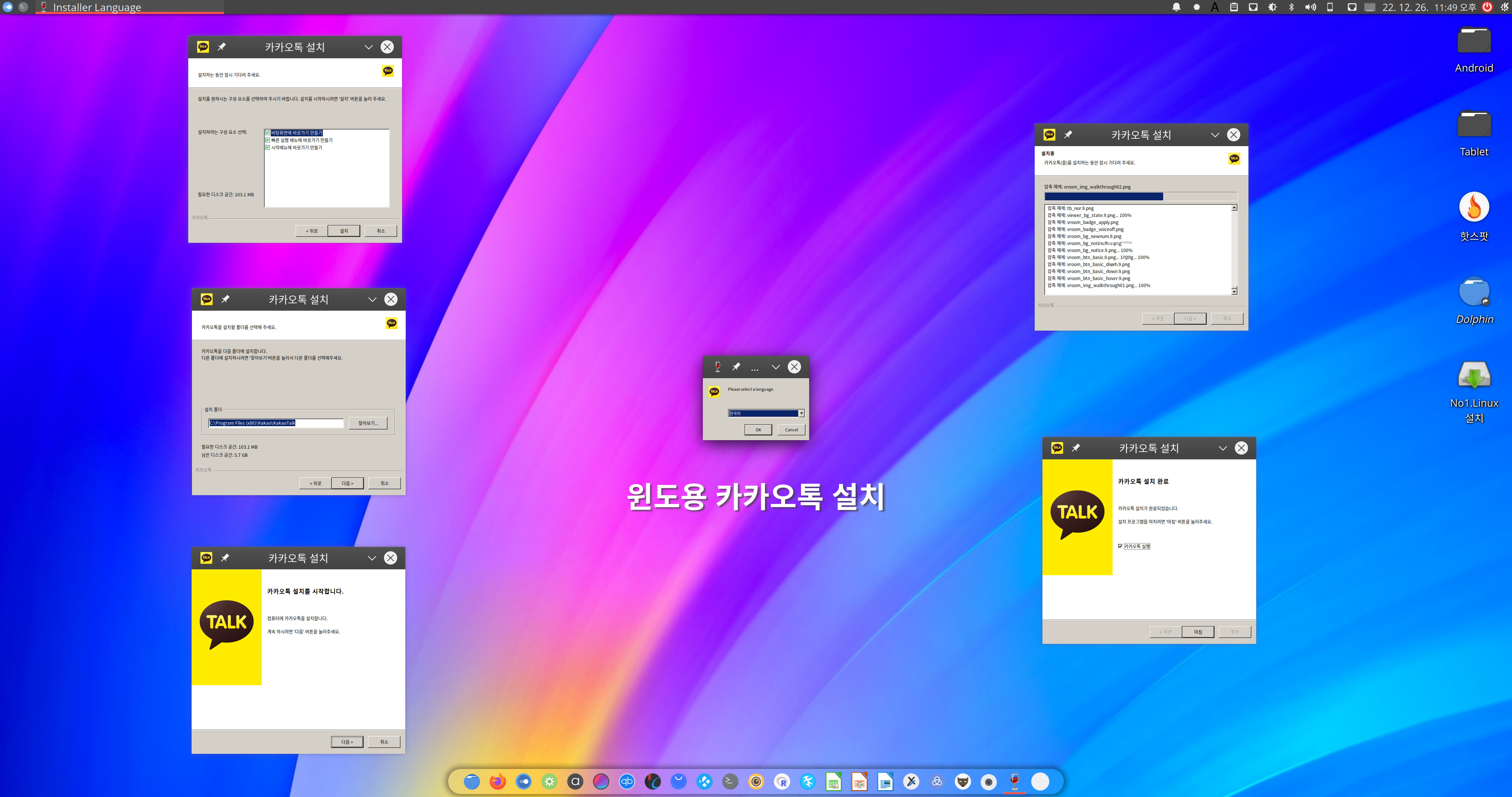Click 찾아보기... to browse install folder
The width and height of the screenshot is (1512, 797).
pyautogui.click(x=368, y=423)
